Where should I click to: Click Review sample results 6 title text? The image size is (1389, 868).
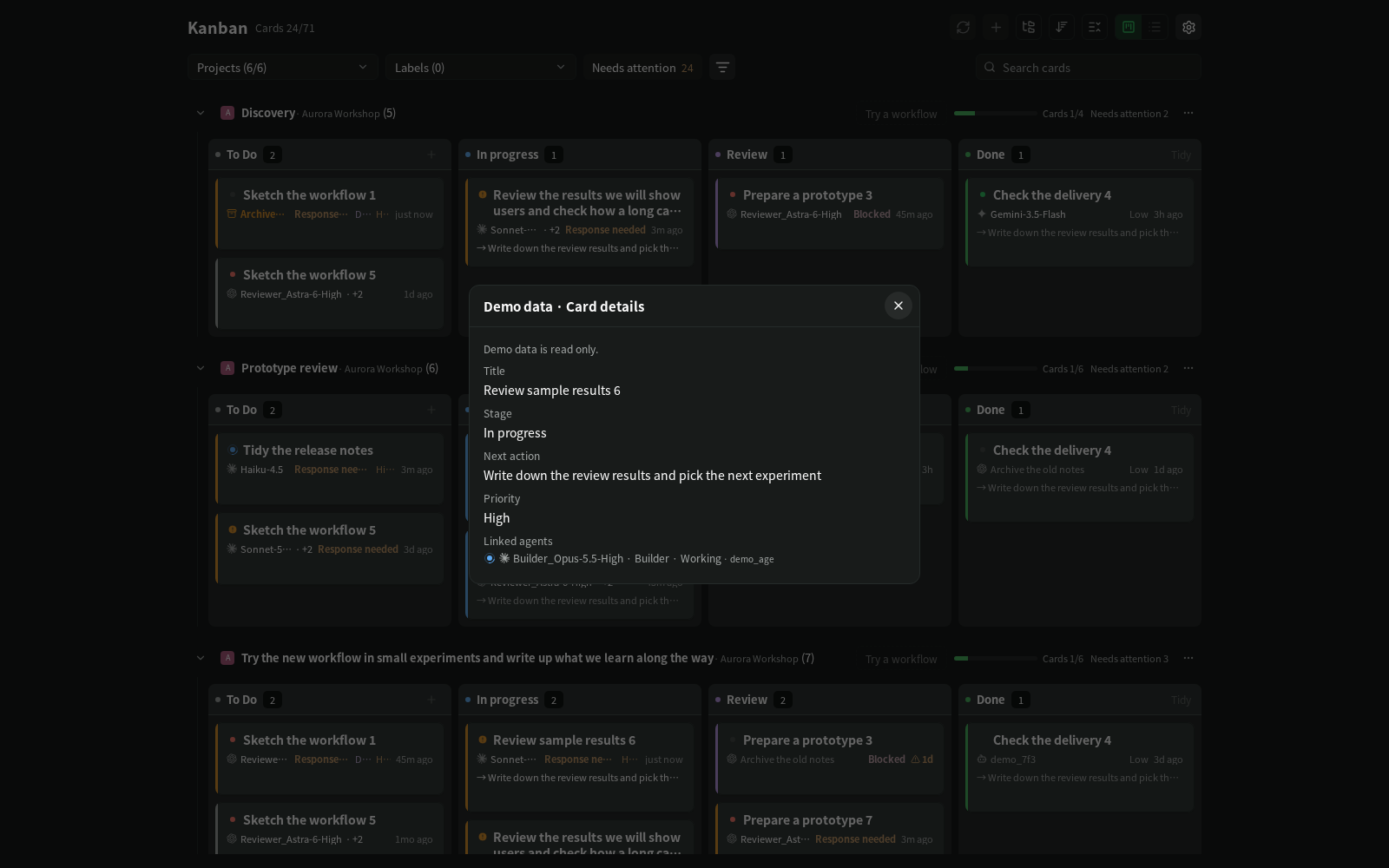[552, 391]
